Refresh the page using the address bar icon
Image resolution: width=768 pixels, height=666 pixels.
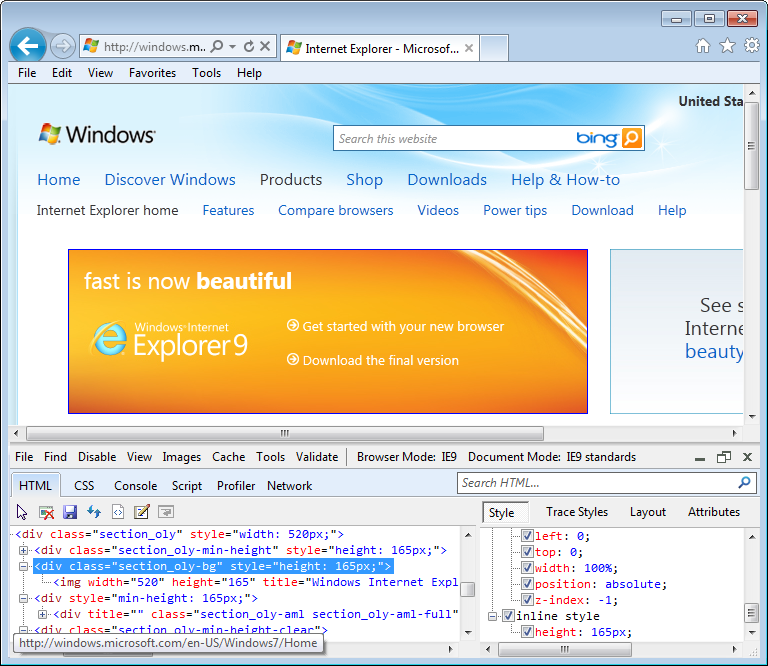tap(249, 46)
